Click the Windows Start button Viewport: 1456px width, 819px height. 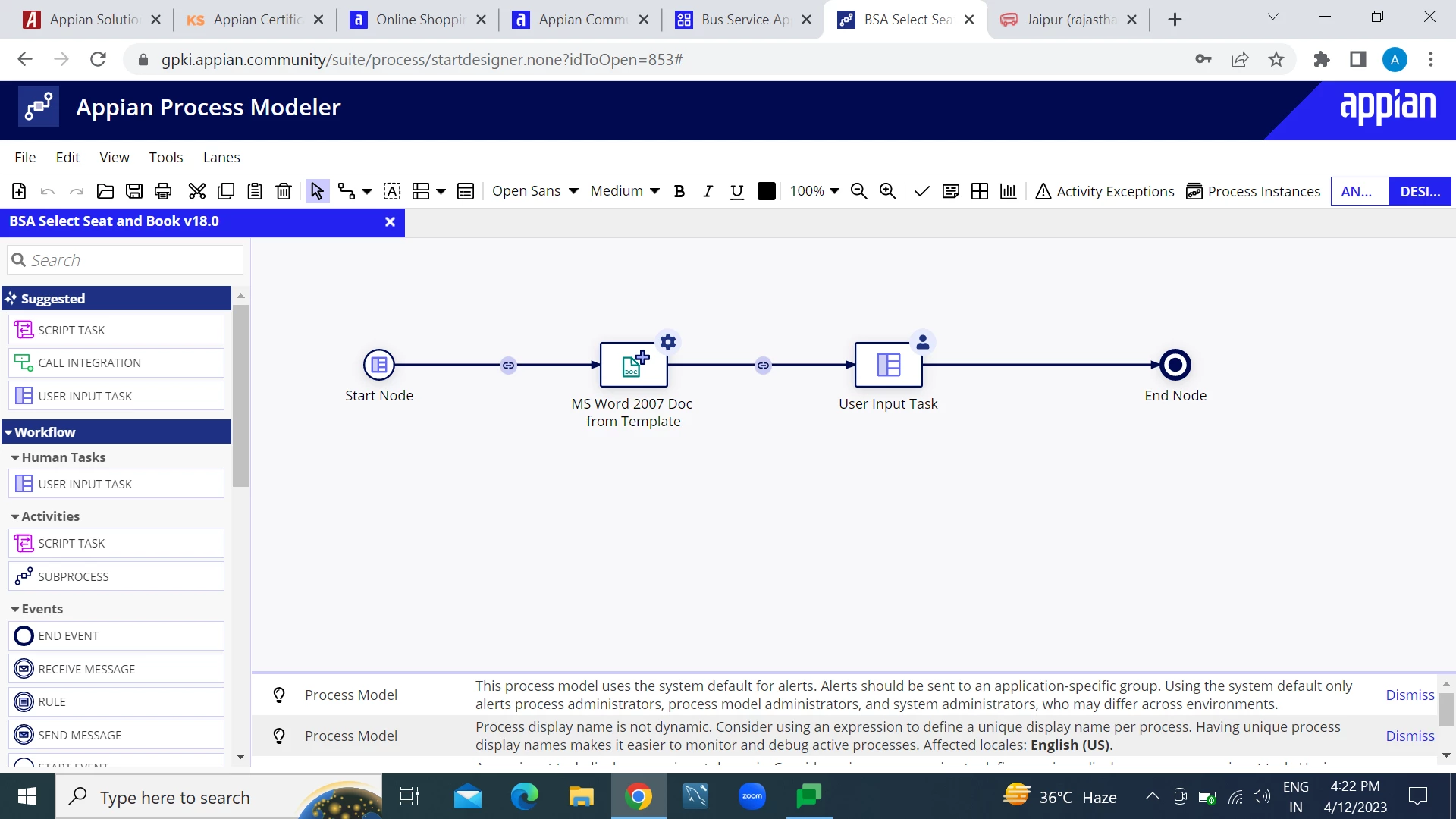pyautogui.click(x=27, y=796)
